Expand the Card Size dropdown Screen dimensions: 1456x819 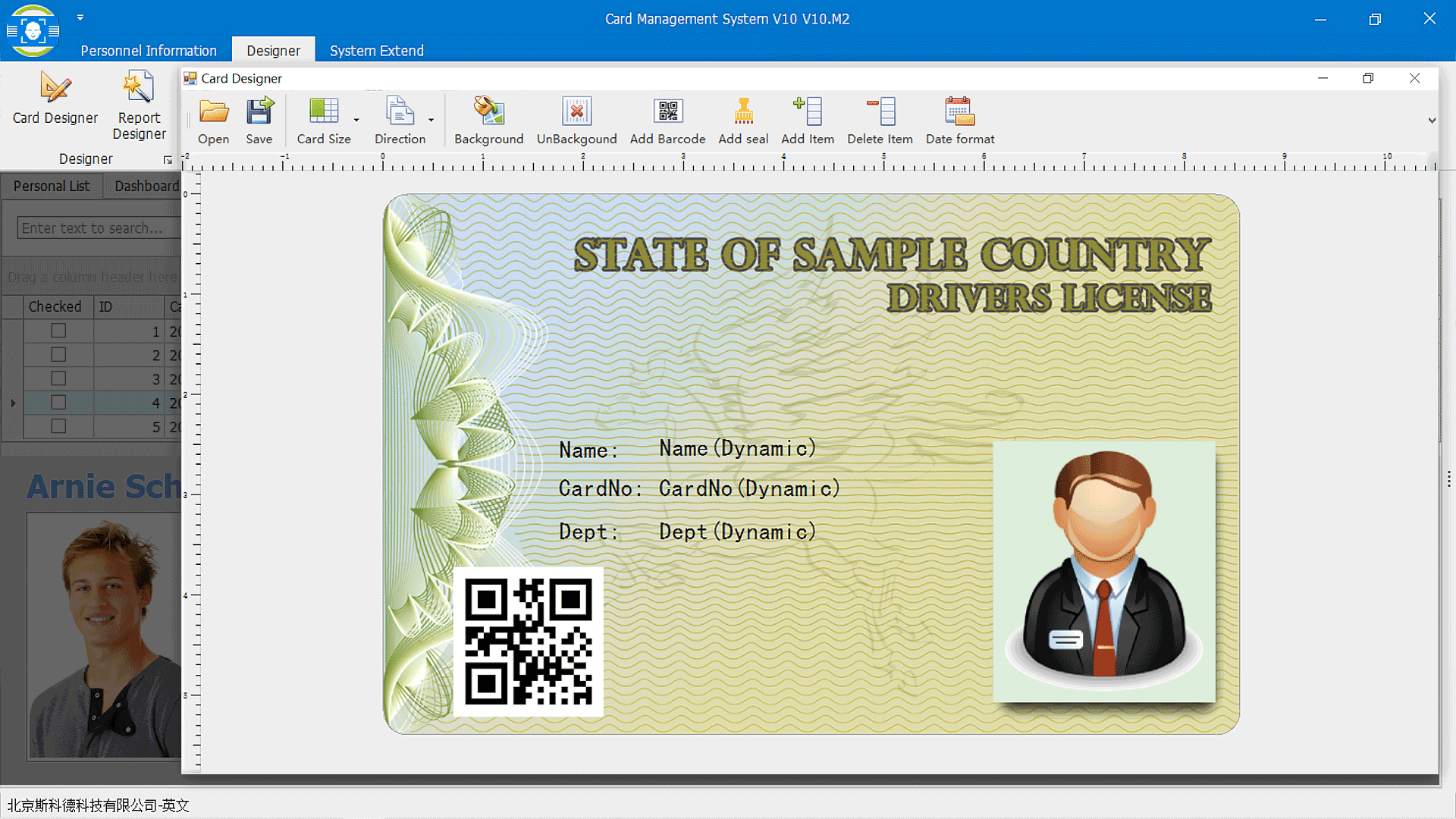point(355,118)
